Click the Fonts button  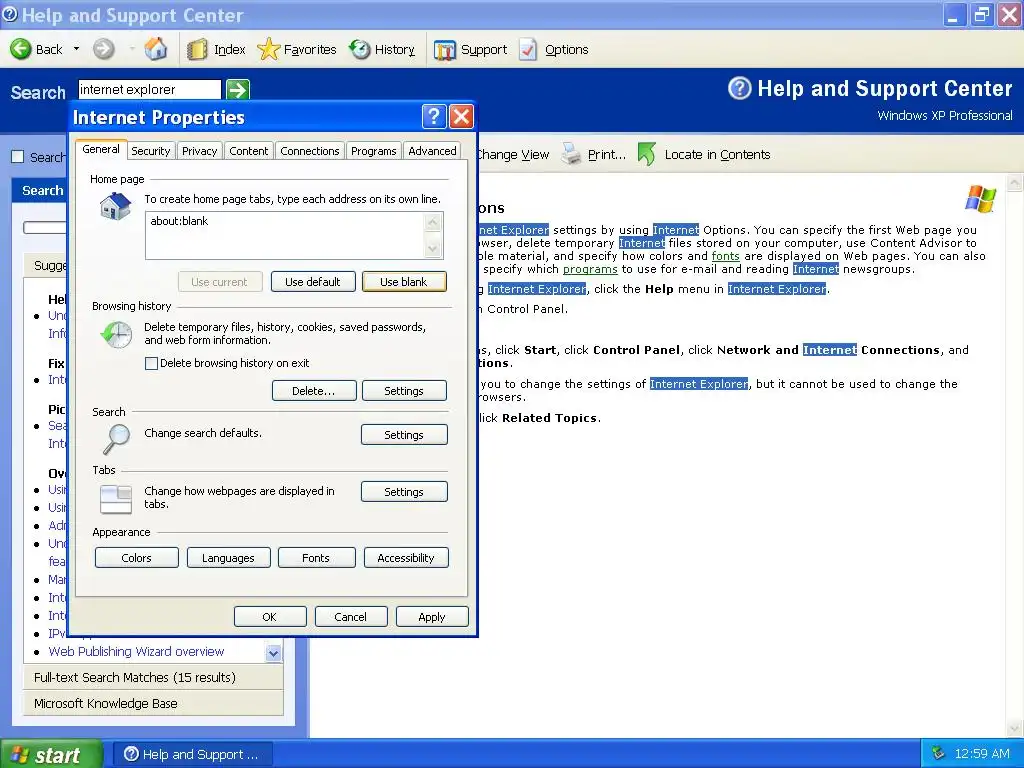click(x=317, y=558)
